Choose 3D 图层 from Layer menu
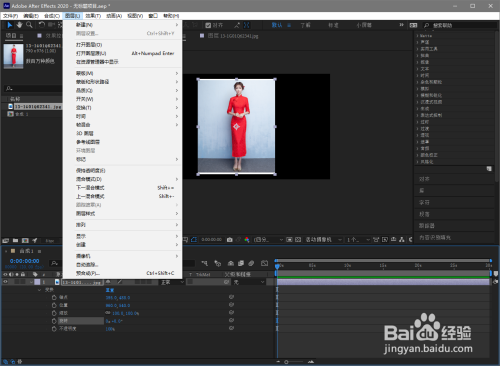This screenshot has height=366, width=500. coord(122,133)
